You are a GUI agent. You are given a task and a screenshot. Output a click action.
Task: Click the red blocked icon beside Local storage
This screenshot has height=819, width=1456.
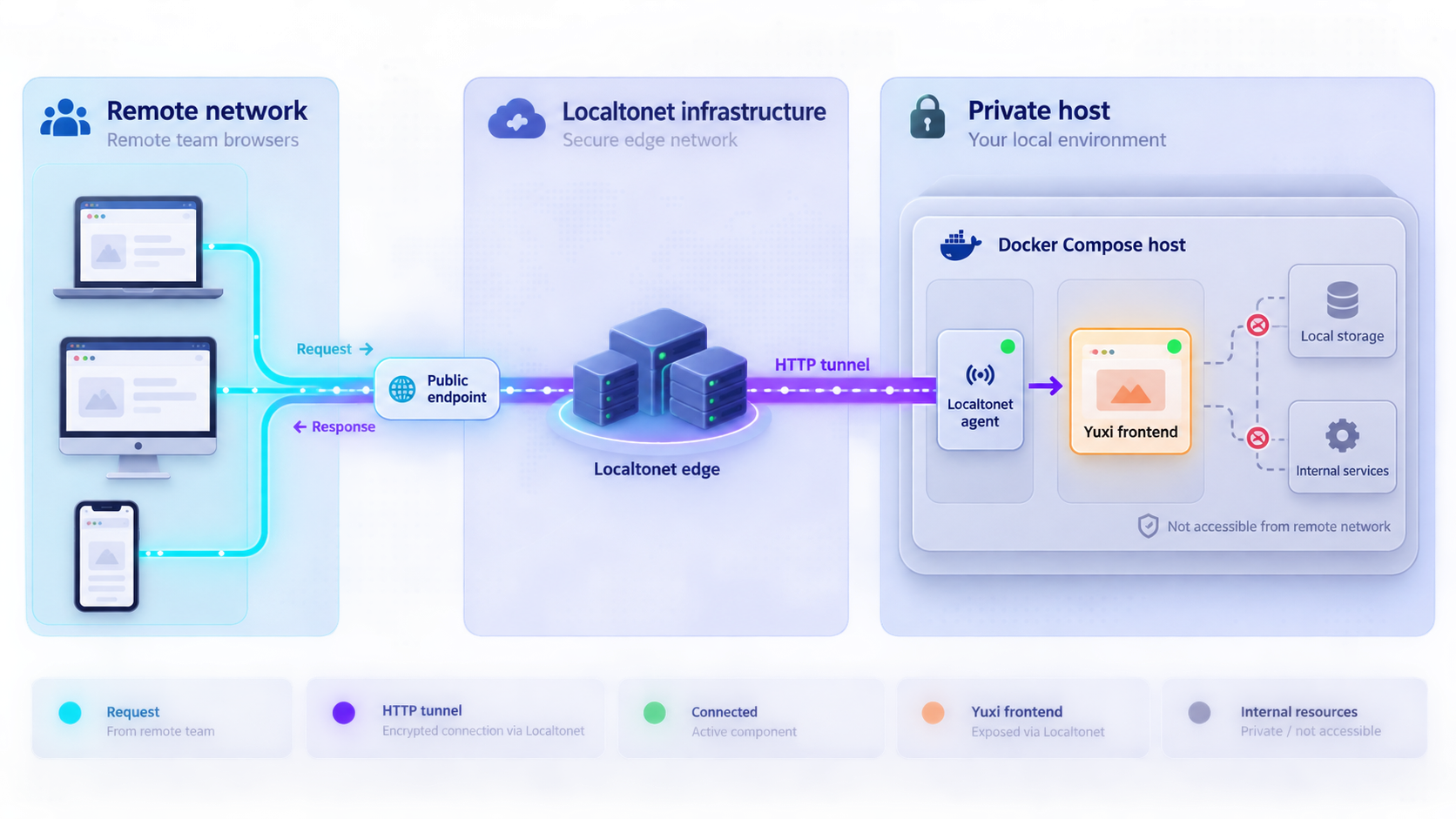[x=1257, y=325]
